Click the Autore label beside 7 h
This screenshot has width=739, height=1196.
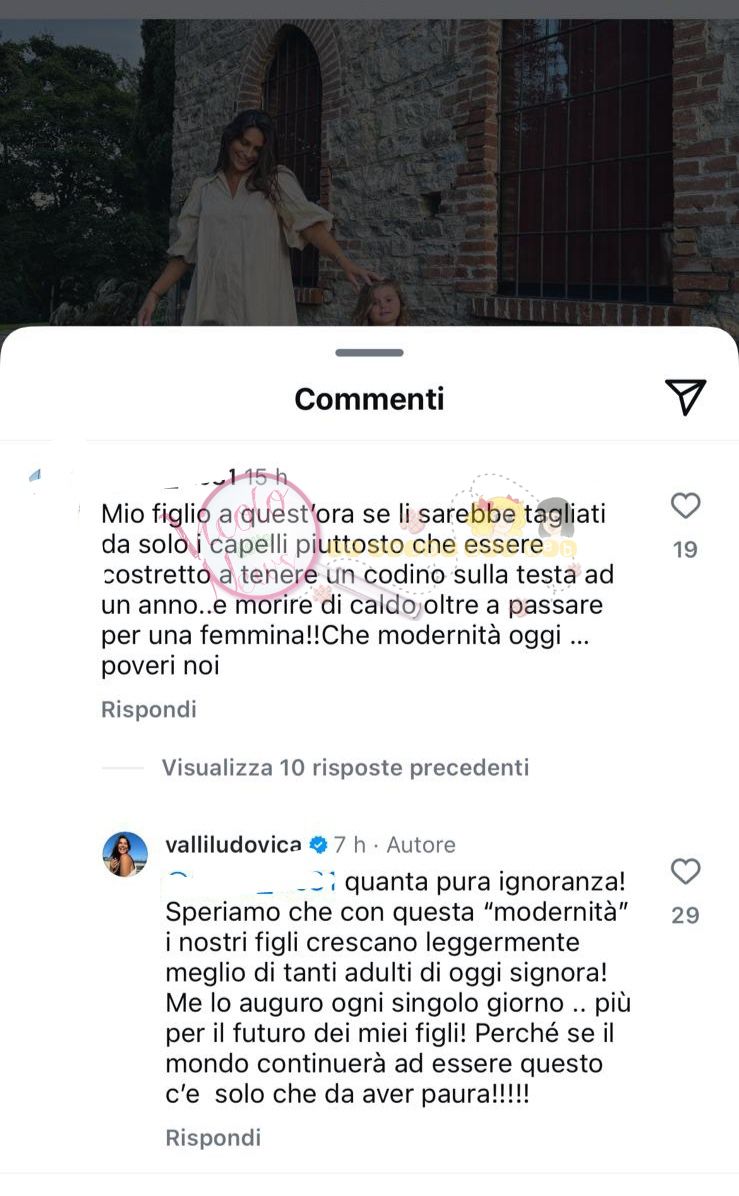pos(421,845)
